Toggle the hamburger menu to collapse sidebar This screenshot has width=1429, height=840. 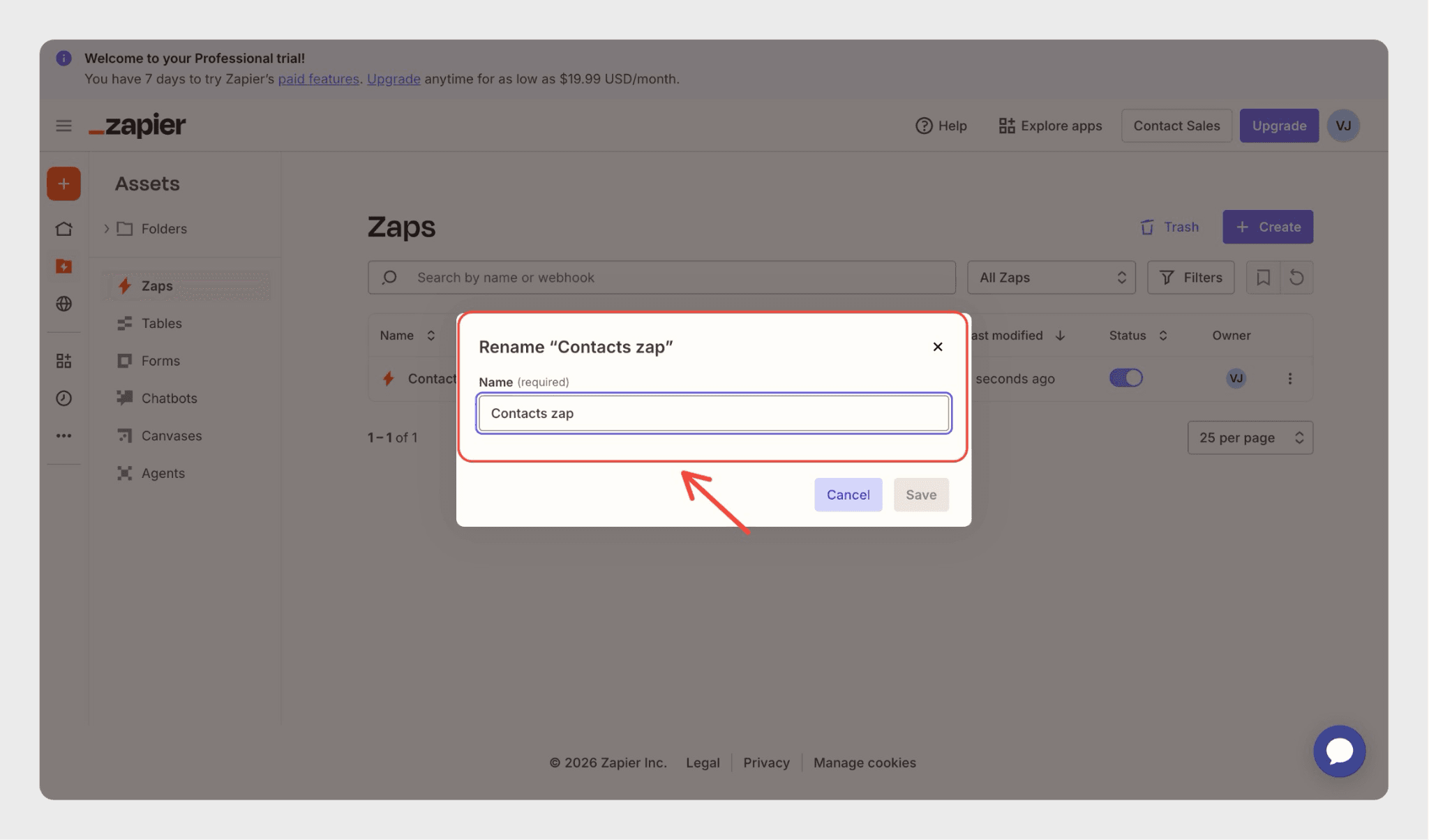tap(63, 126)
